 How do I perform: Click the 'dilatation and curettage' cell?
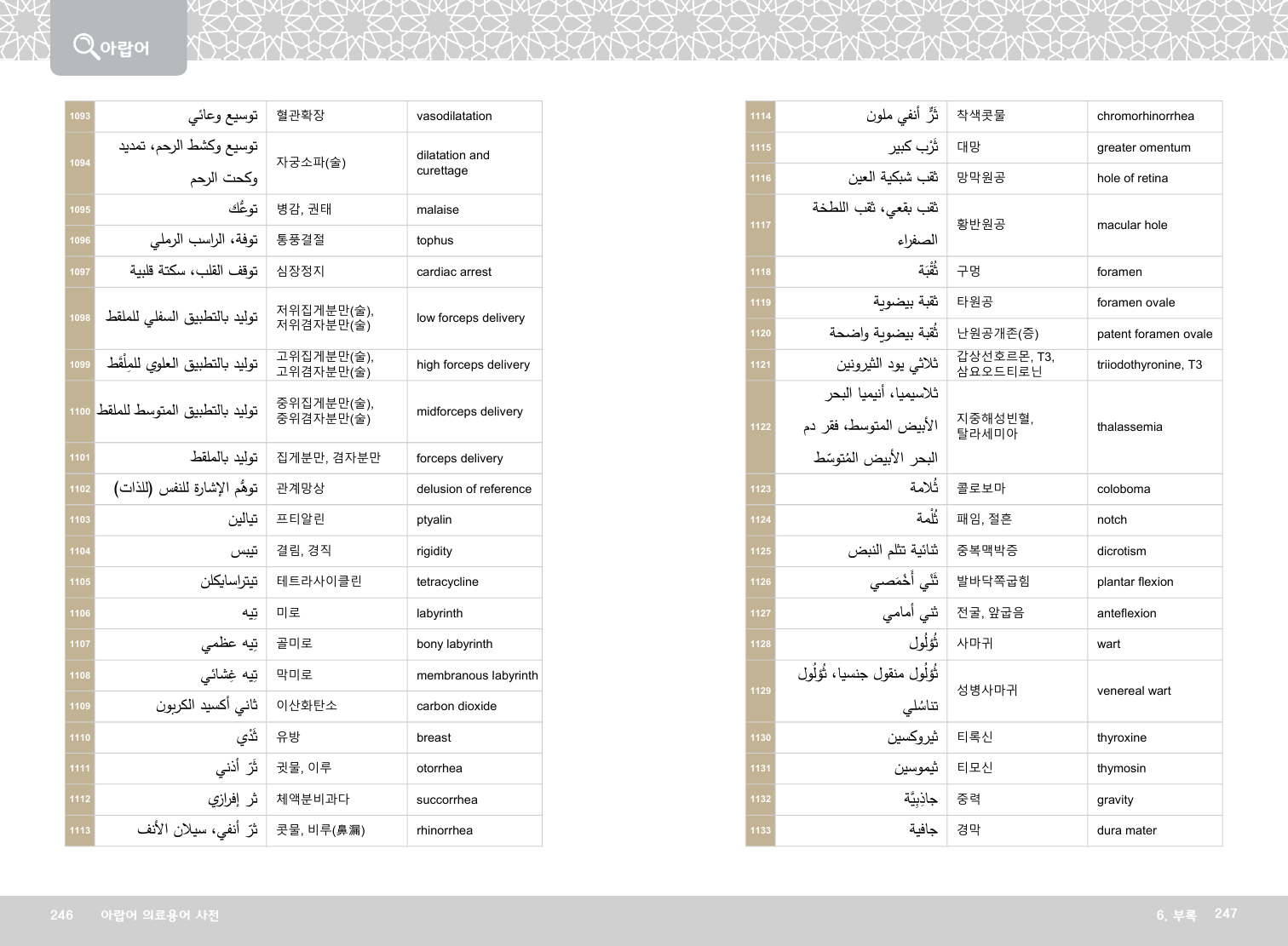452,163
